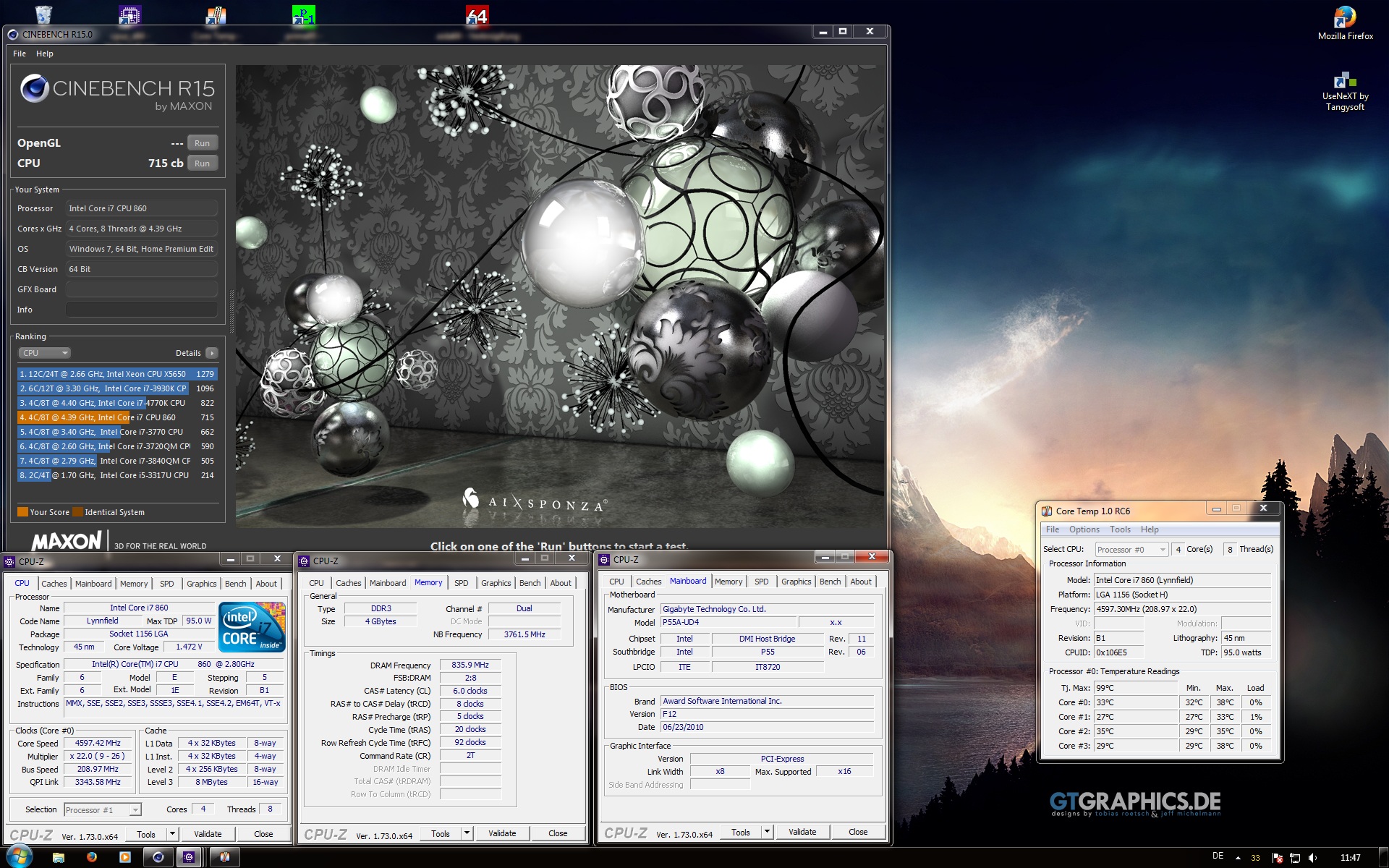
Task: Open Core Temp File menu
Action: click(1053, 529)
